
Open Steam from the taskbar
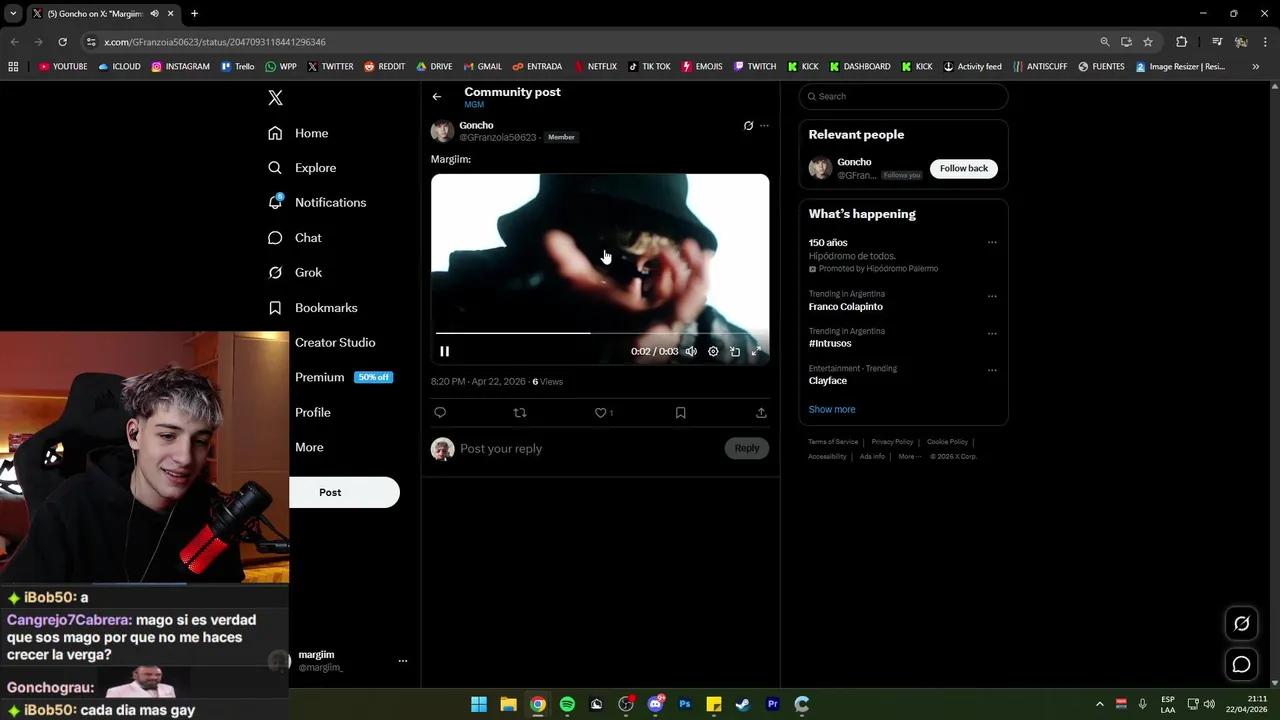pos(743,704)
